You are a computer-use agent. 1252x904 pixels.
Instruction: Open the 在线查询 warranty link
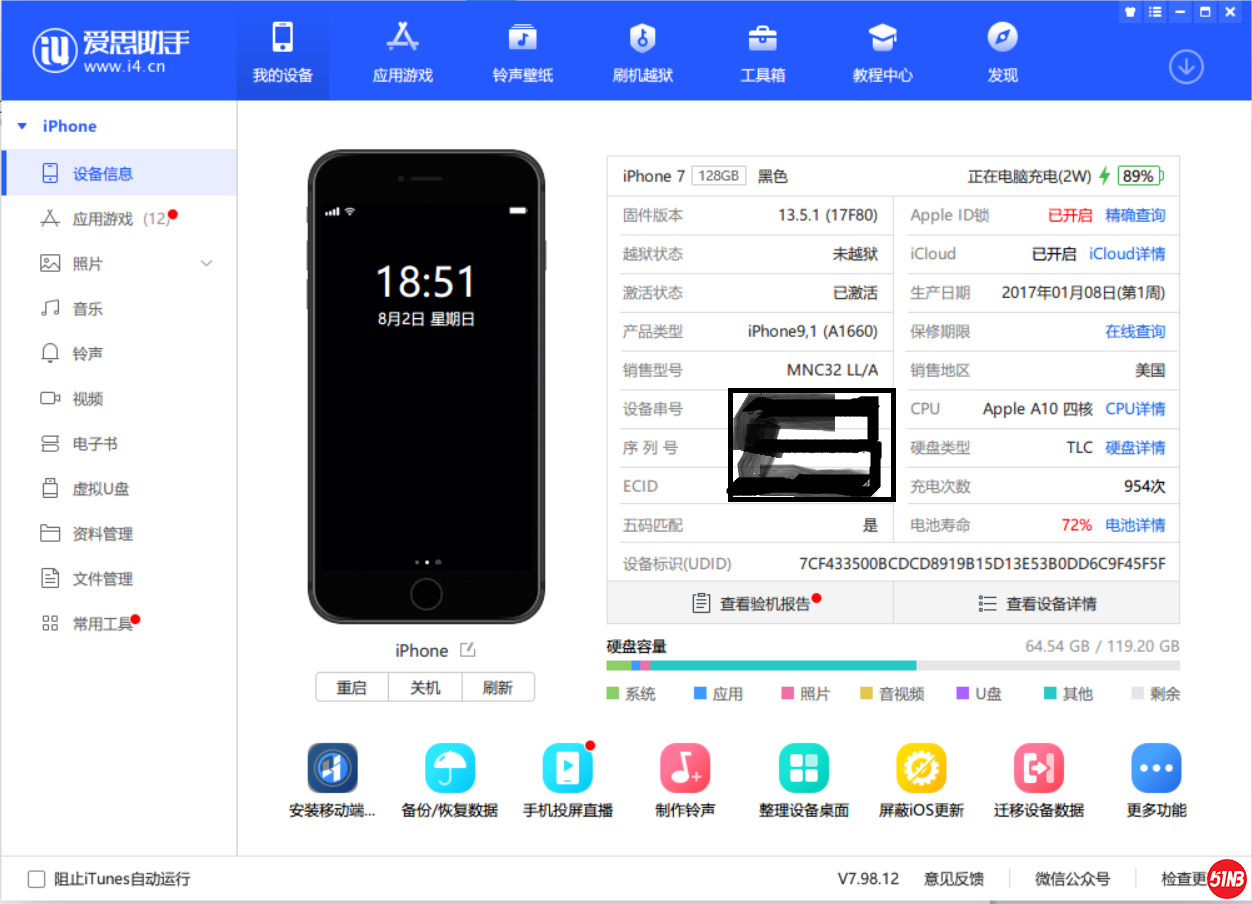(1135, 331)
